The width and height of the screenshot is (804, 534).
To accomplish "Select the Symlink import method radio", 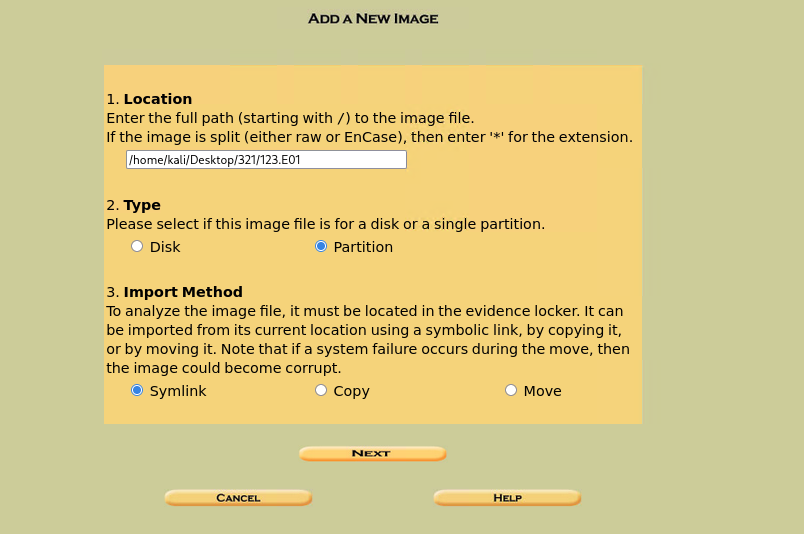I will click(137, 390).
